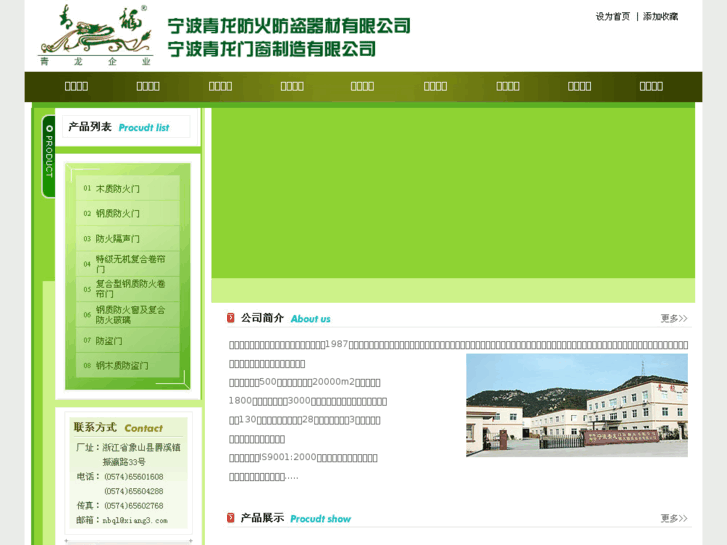Open product category 03 防火隔声门

(x=128, y=238)
